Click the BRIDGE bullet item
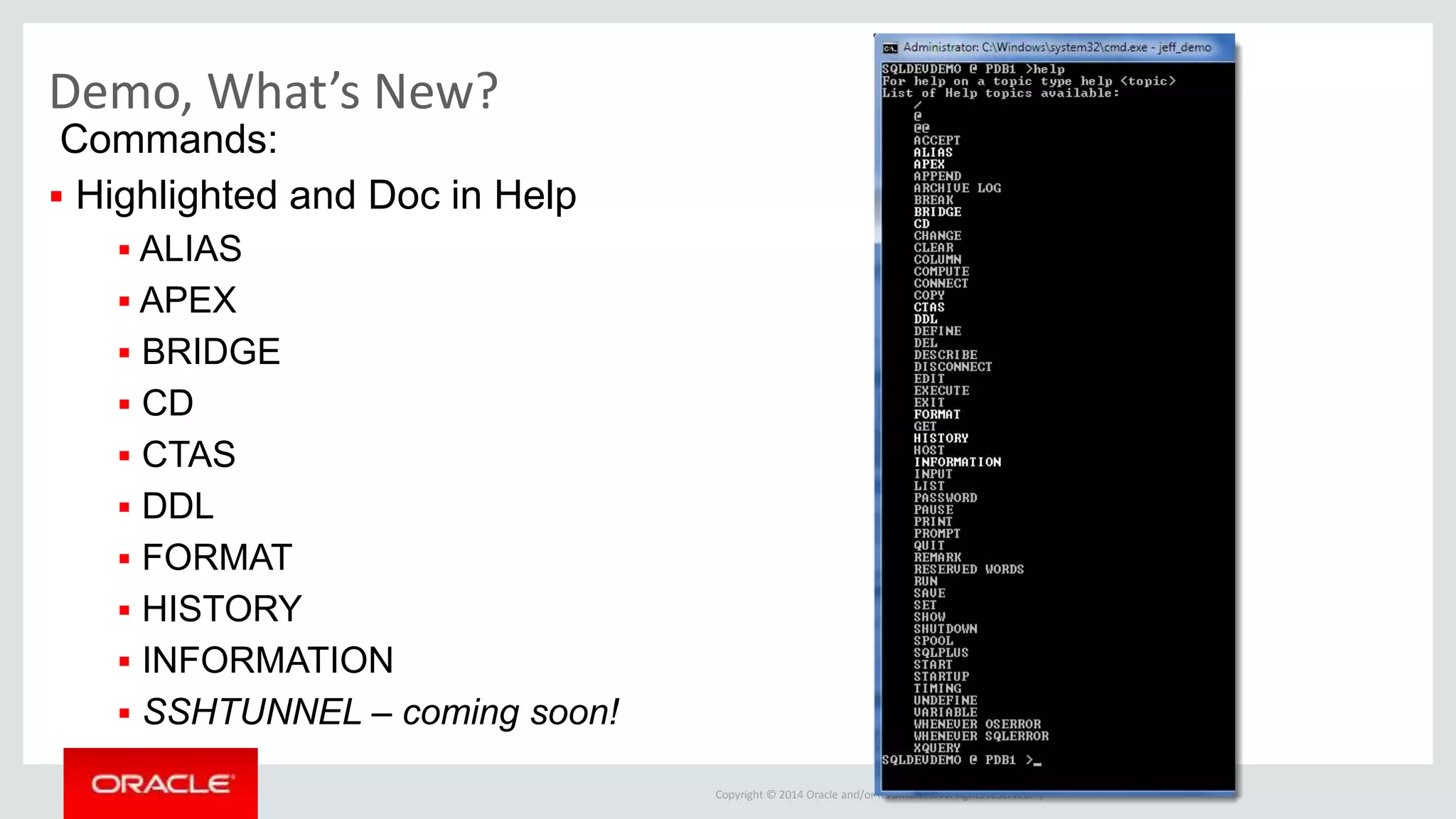This screenshot has width=1456, height=819. (210, 352)
